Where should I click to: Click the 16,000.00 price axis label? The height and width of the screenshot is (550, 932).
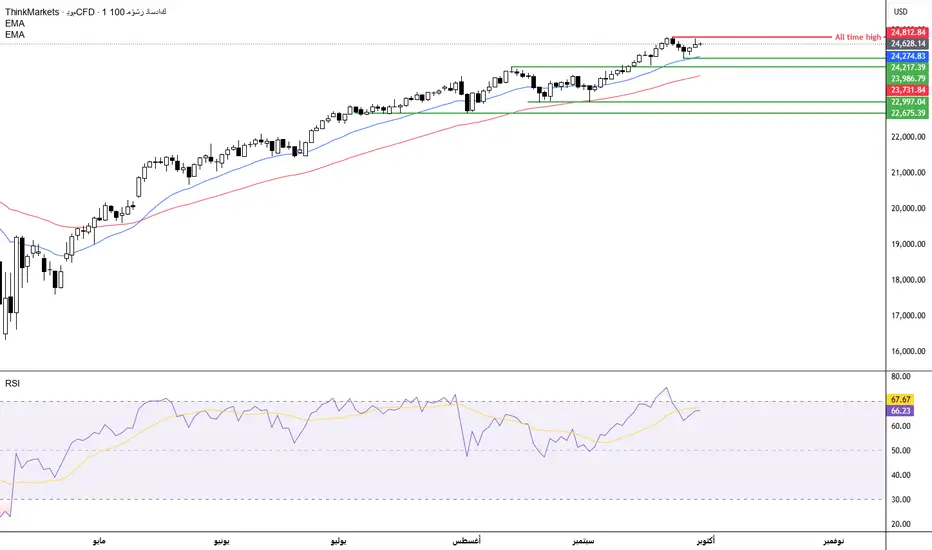tap(908, 351)
